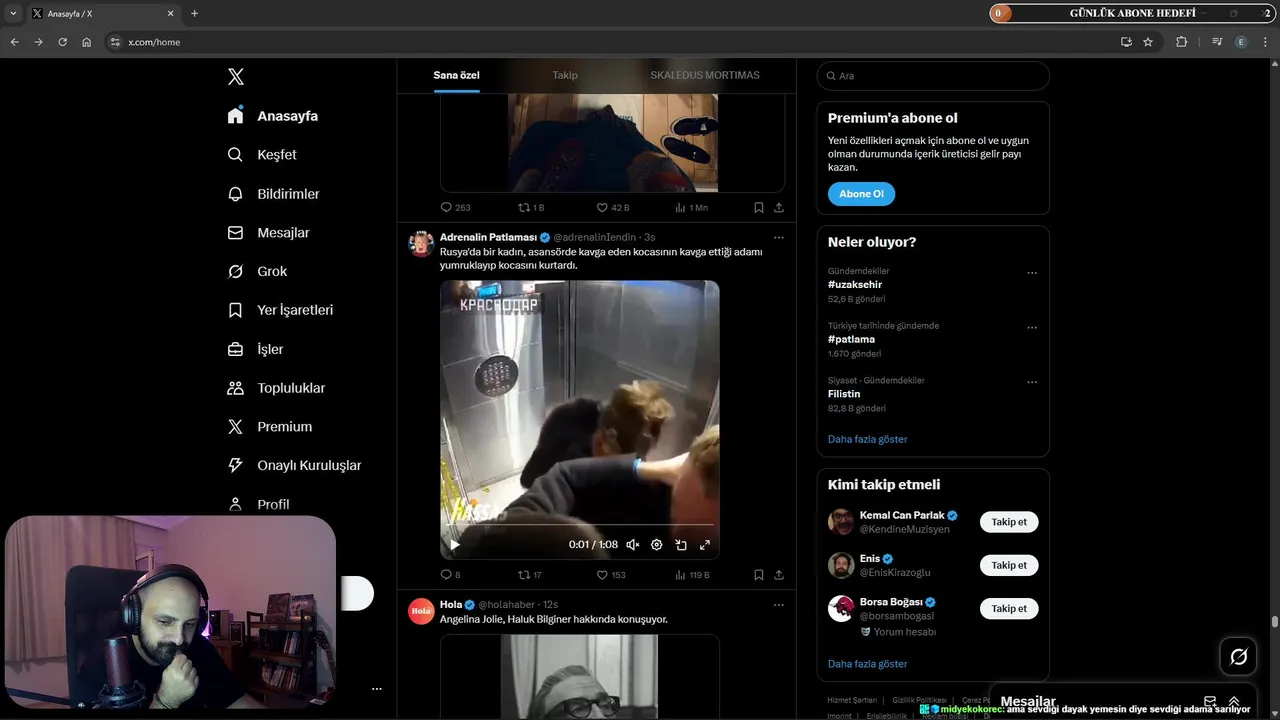Click the X logo in the sidebar
This screenshot has width=1280, height=720.
tap(235, 77)
